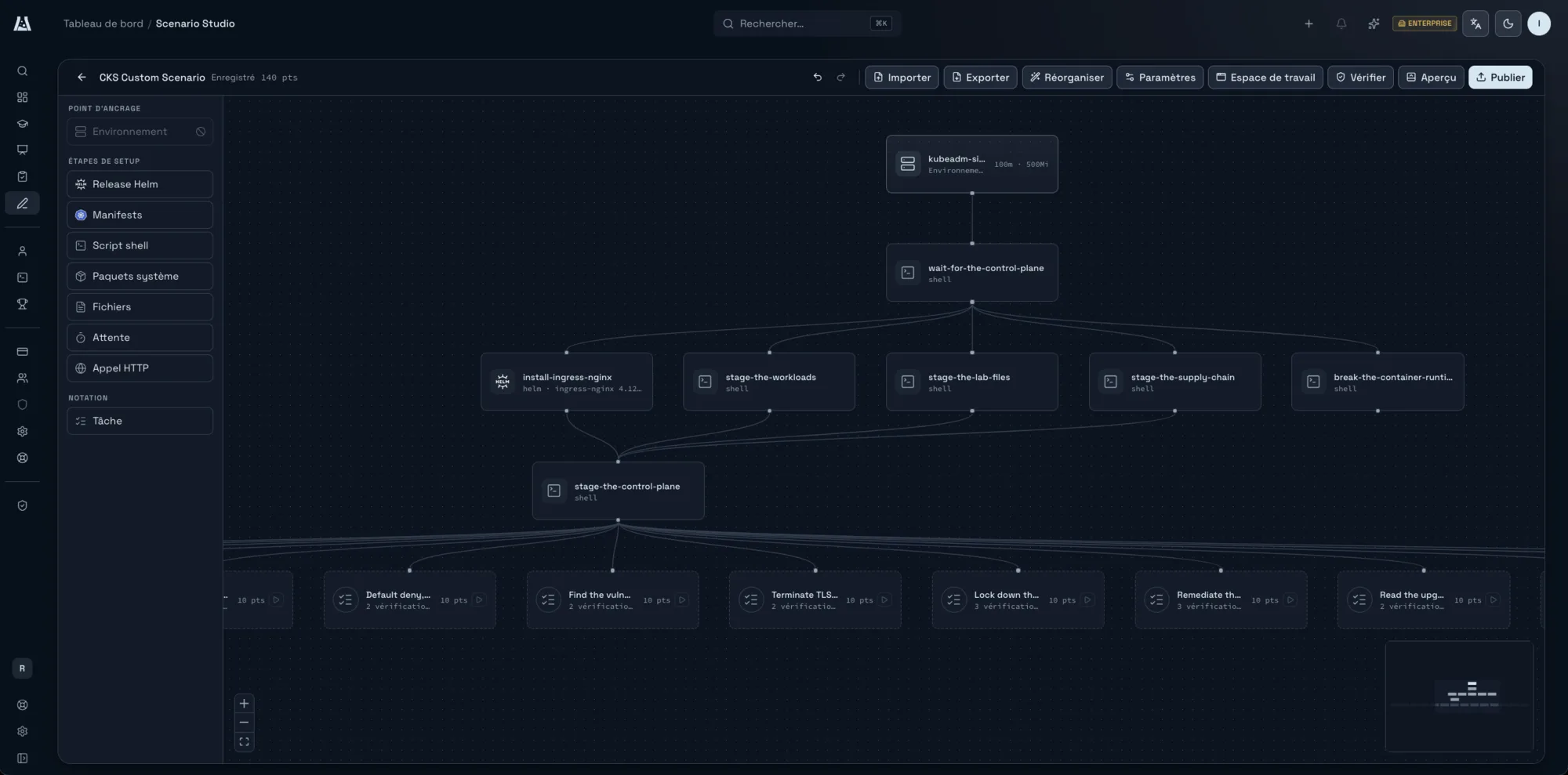Screen dimensions: 1568x775
Task: Publish the scenario with Publier
Action: [1500, 78]
